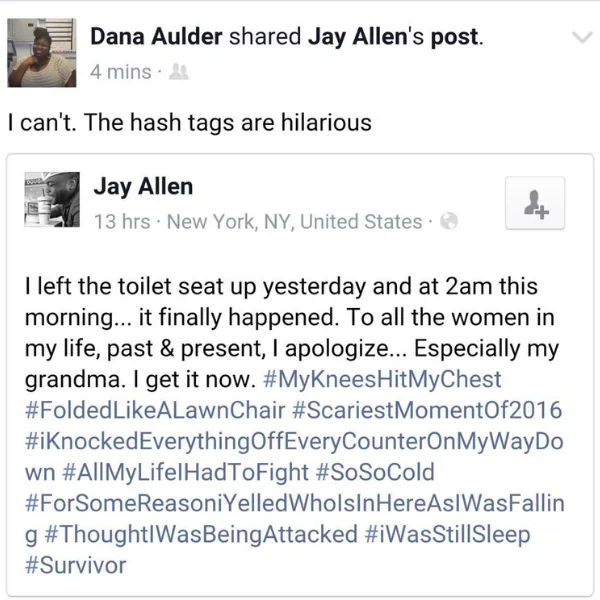Click Jay Allen's name in share header
The image size is (600, 600).
[357, 37]
